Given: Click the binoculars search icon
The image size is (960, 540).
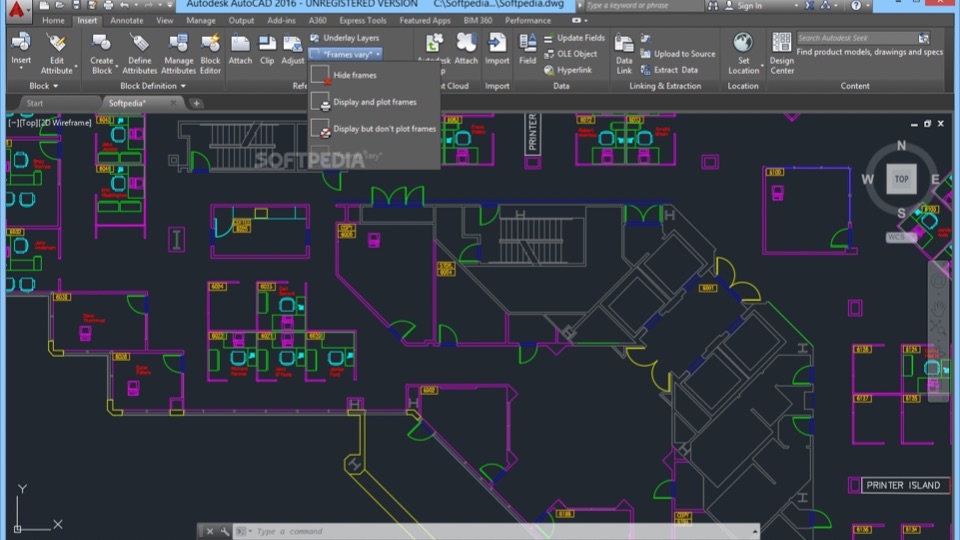Looking at the screenshot, I should 713,6.
